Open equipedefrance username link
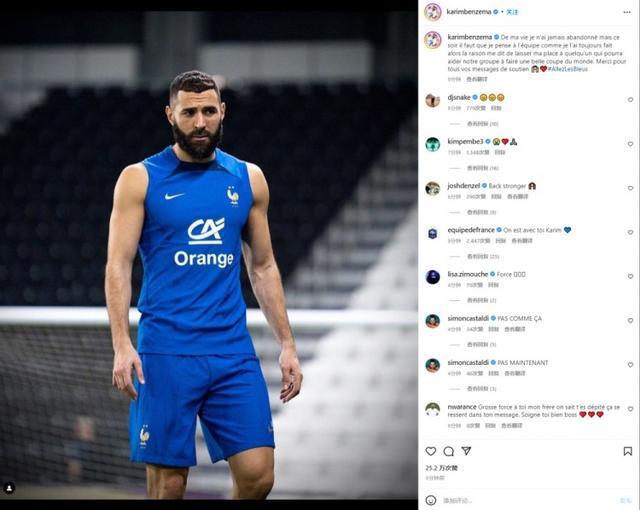Screen dimensions: 640x510 point(471,230)
